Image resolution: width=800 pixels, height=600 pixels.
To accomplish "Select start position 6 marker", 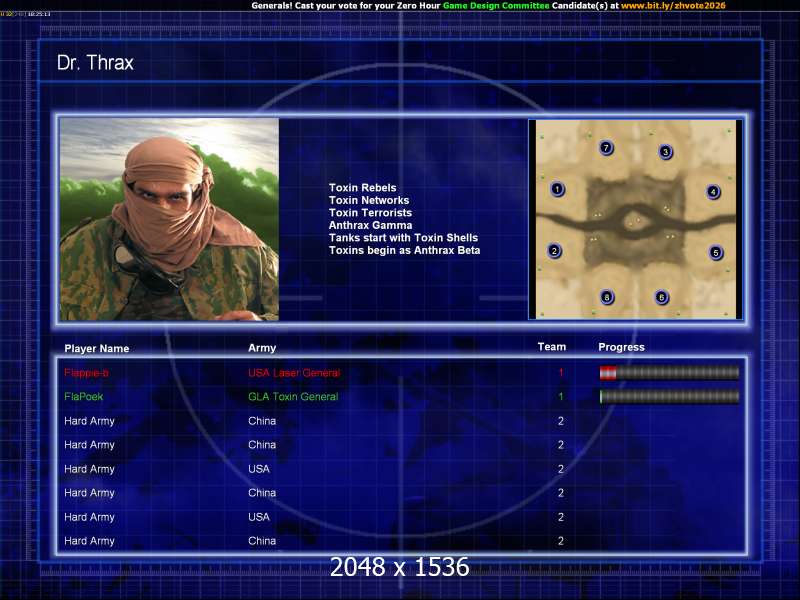I will click(x=661, y=297).
